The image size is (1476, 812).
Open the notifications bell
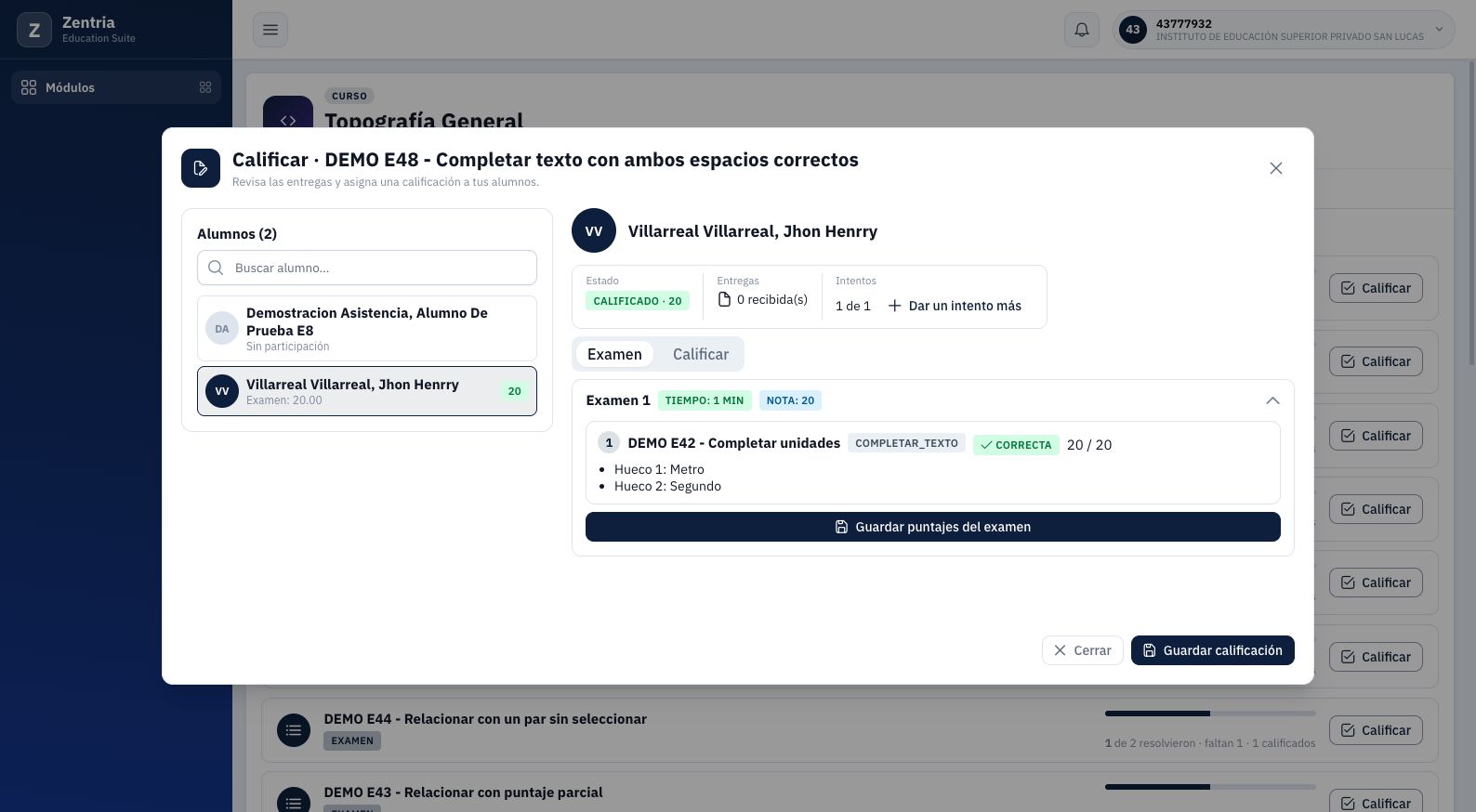tap(1082, 30)
